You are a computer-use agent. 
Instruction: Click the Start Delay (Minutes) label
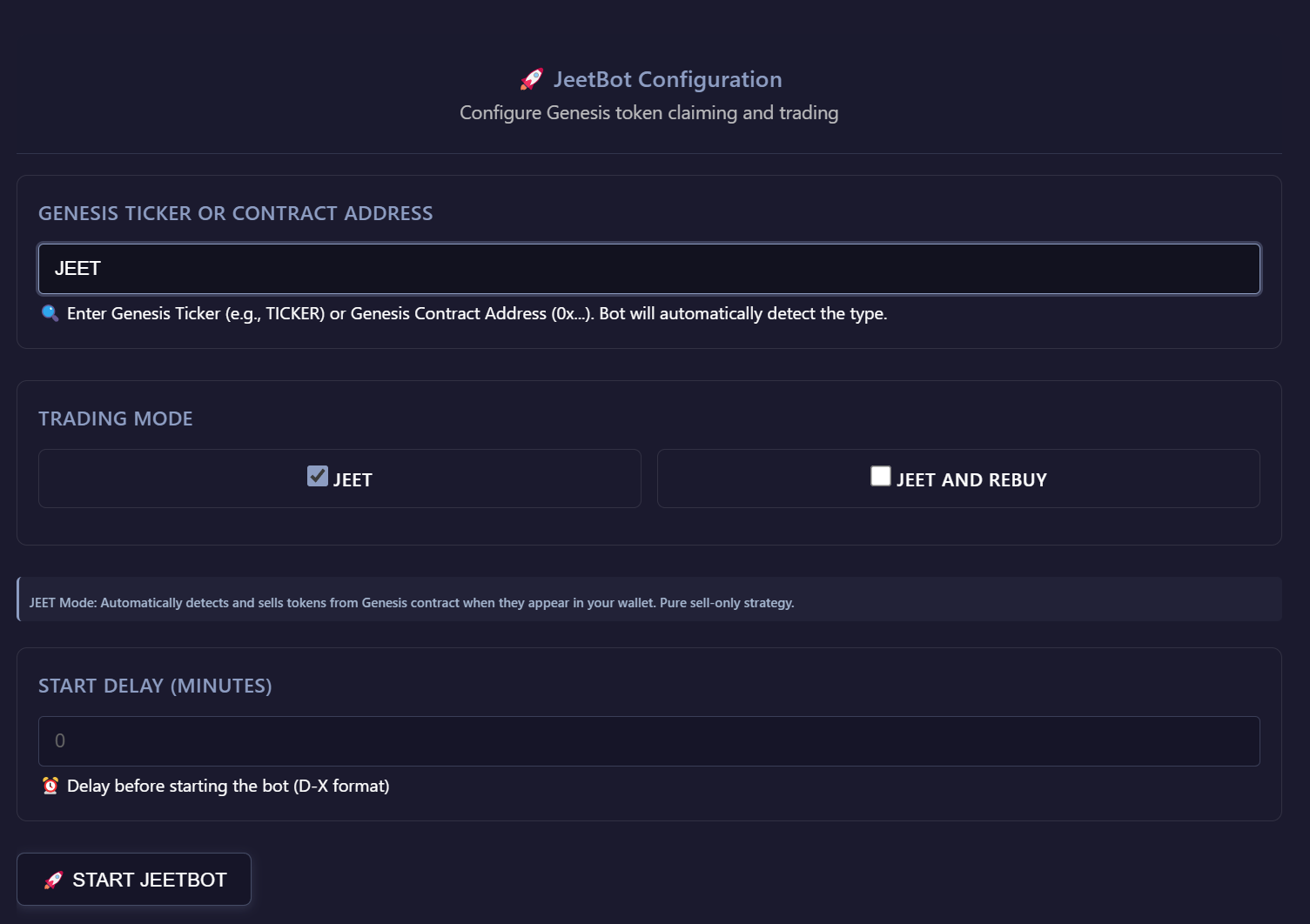tap(155, 686)
